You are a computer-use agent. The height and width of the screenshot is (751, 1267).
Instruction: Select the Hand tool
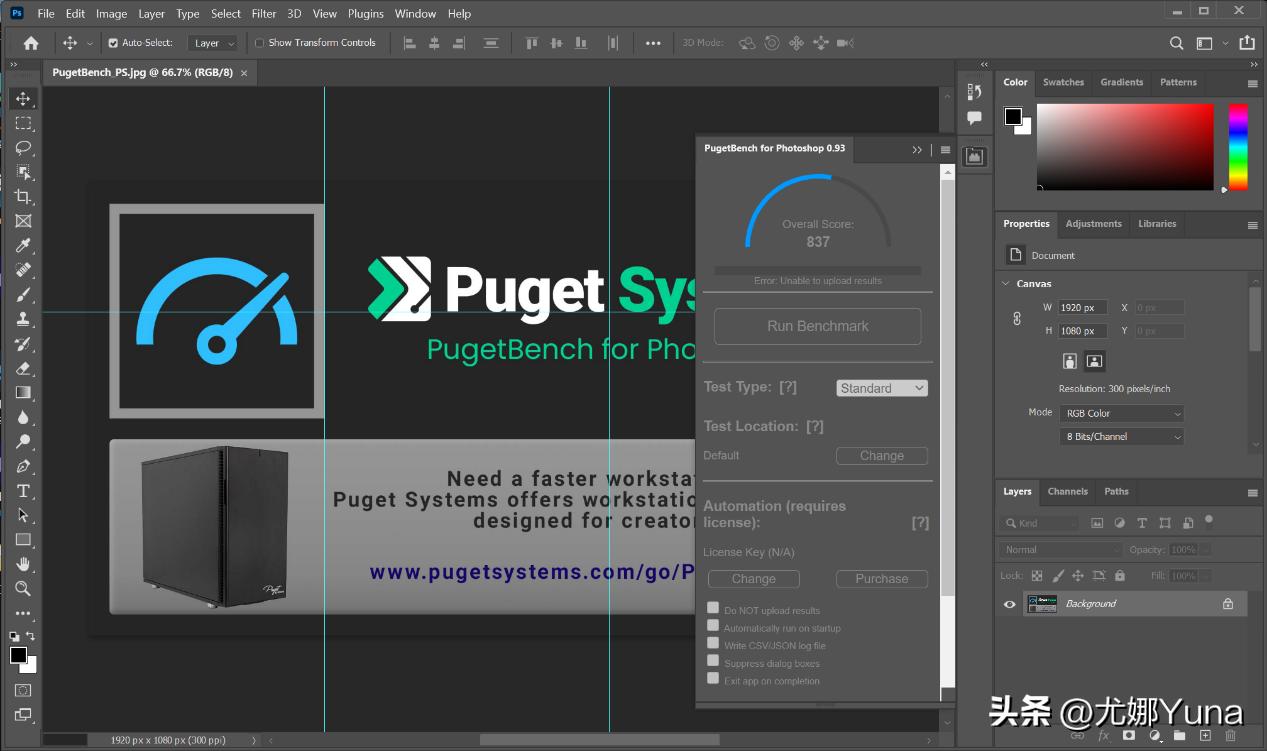coord(23,565)
